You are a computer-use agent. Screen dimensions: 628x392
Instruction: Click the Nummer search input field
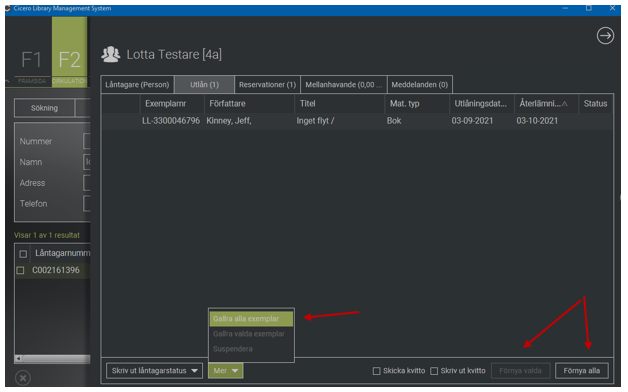click(87, 141)
